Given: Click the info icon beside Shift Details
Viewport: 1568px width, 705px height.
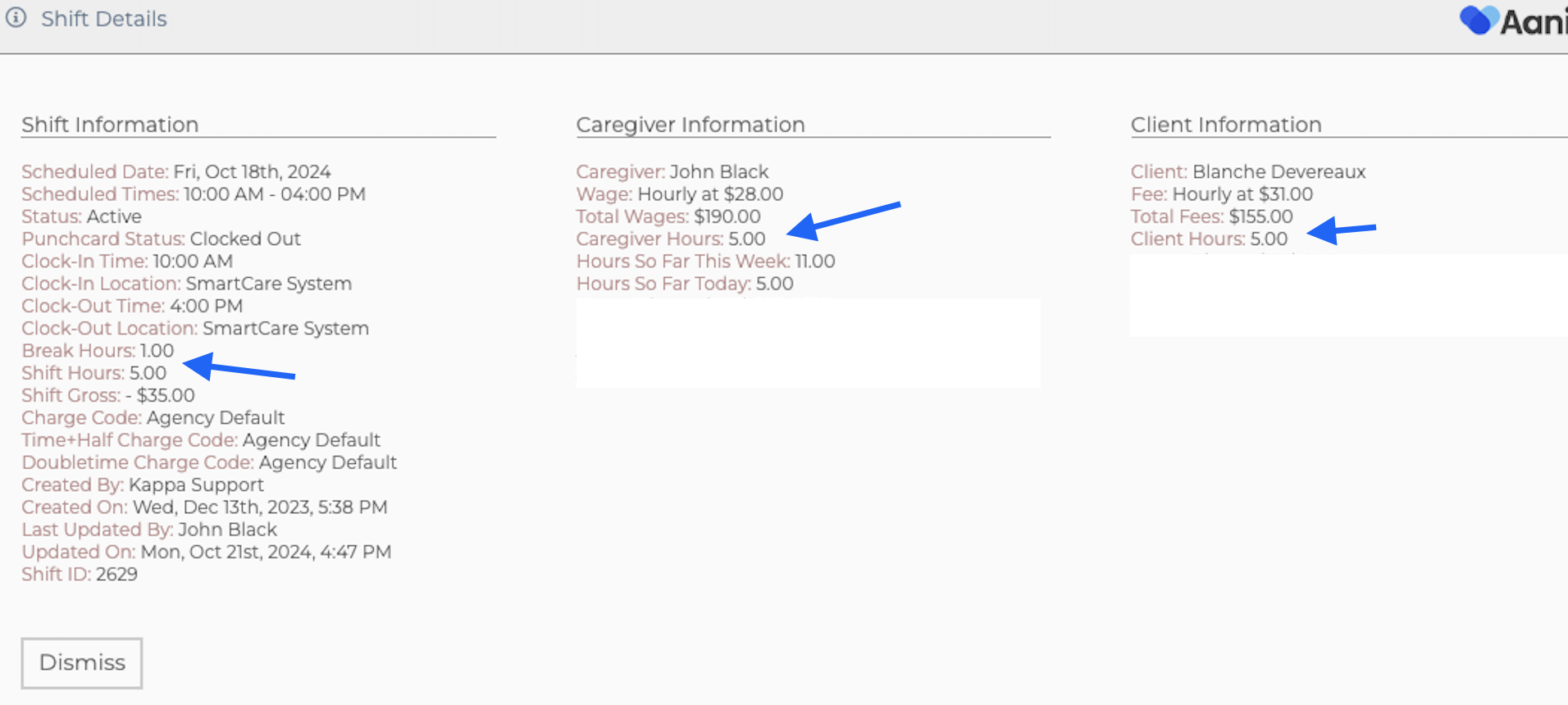Looking at the screenshot, I should pos(16,18).
